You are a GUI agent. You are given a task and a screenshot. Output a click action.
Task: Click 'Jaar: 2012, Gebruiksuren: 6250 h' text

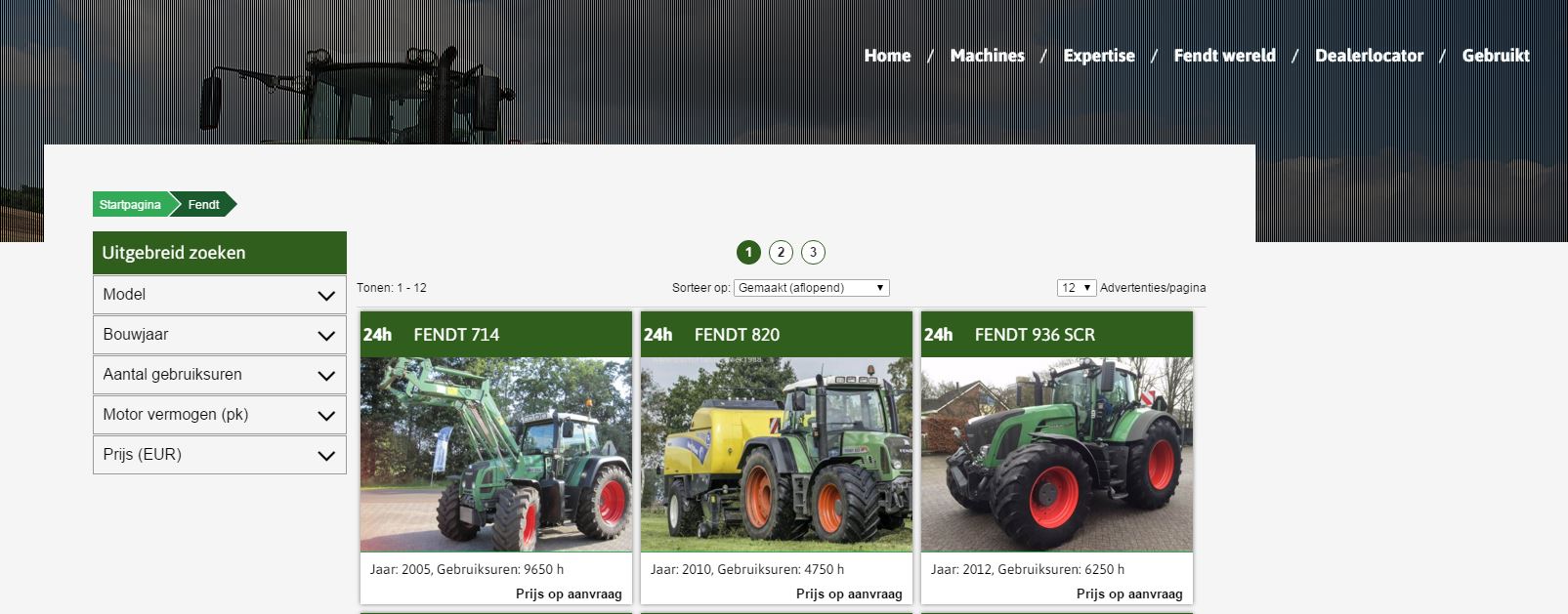click(1028, 569)
